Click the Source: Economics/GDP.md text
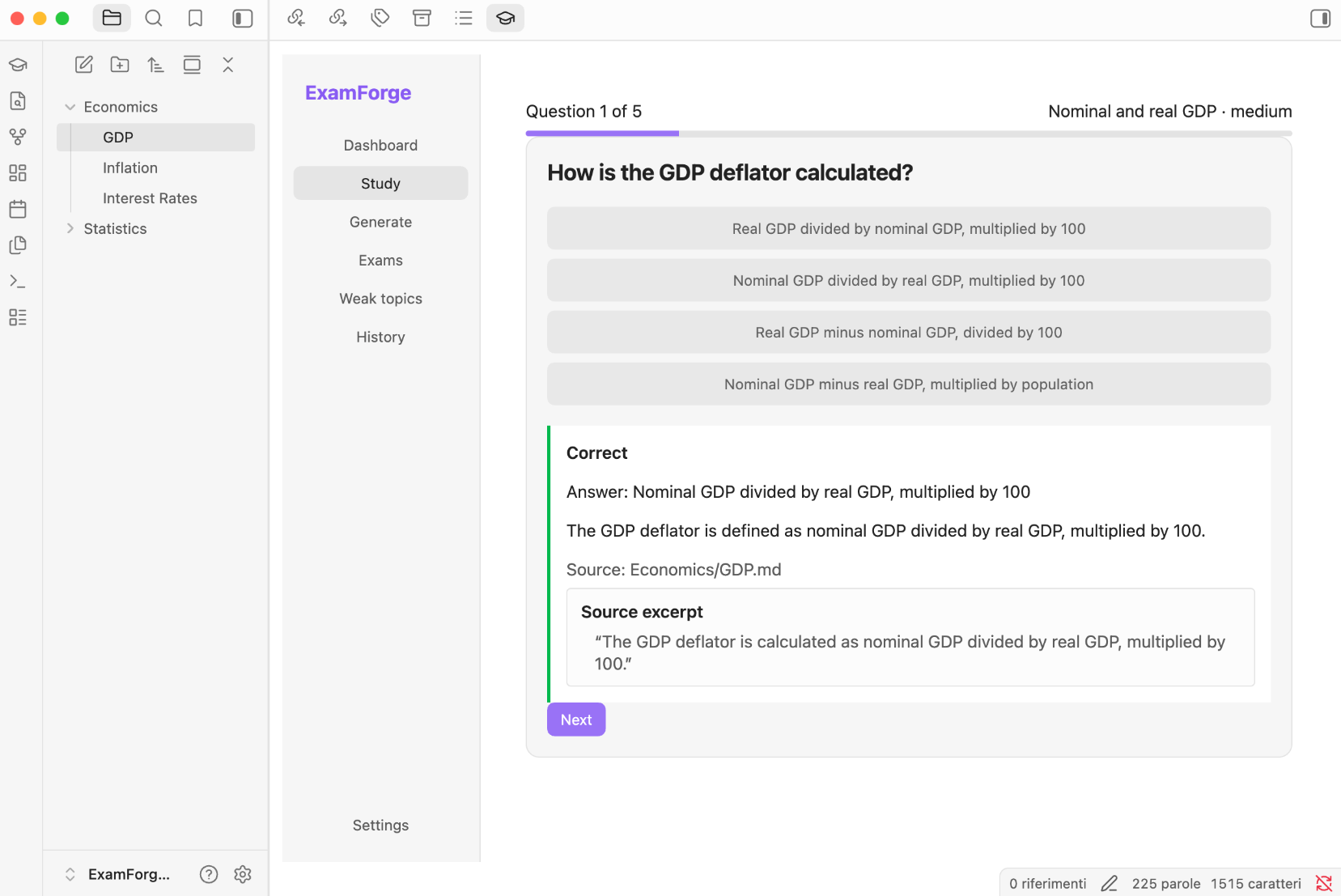The width and height of the screenshot is (1341, 896). pyautogui.click(x=673, y=570)
